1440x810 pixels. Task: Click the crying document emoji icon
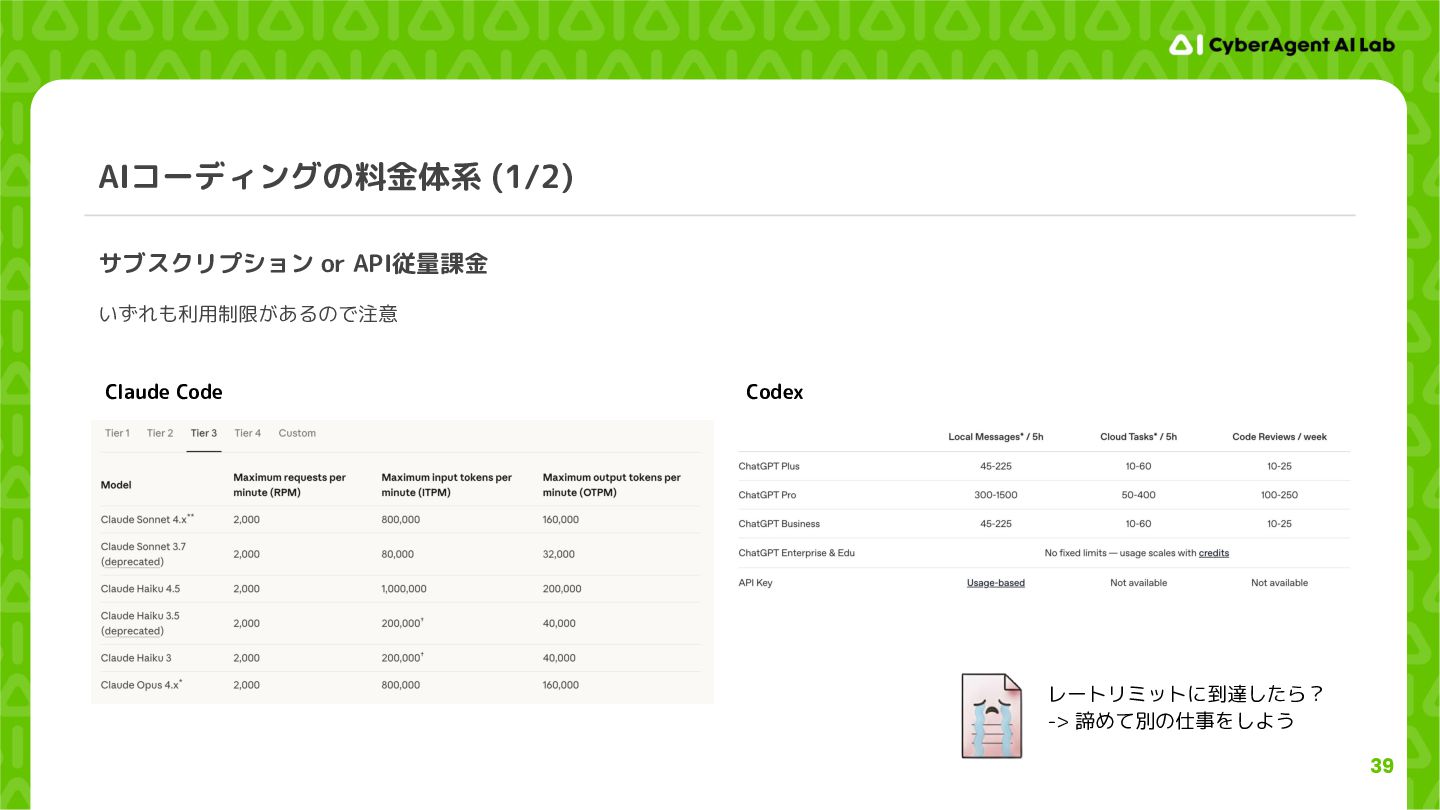pos(992,715)
